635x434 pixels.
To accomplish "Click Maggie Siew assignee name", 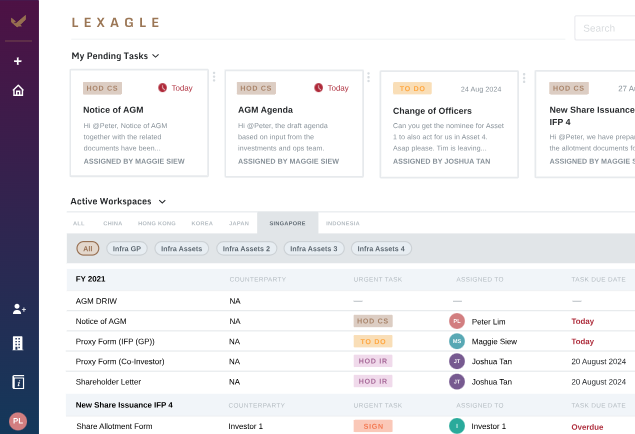I will tap(494, 342).
